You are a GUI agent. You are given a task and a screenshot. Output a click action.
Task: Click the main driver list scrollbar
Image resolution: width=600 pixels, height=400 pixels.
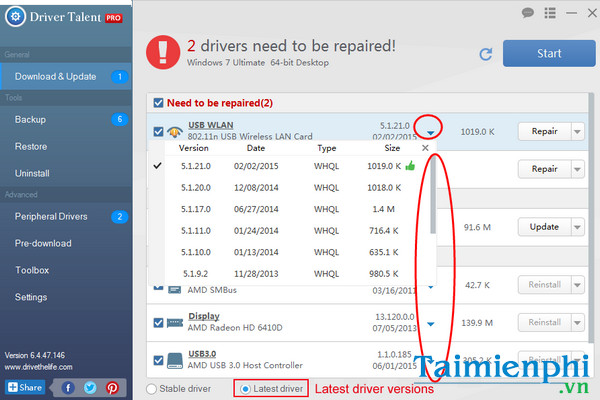pyautogui.click(x=592, y=218)
